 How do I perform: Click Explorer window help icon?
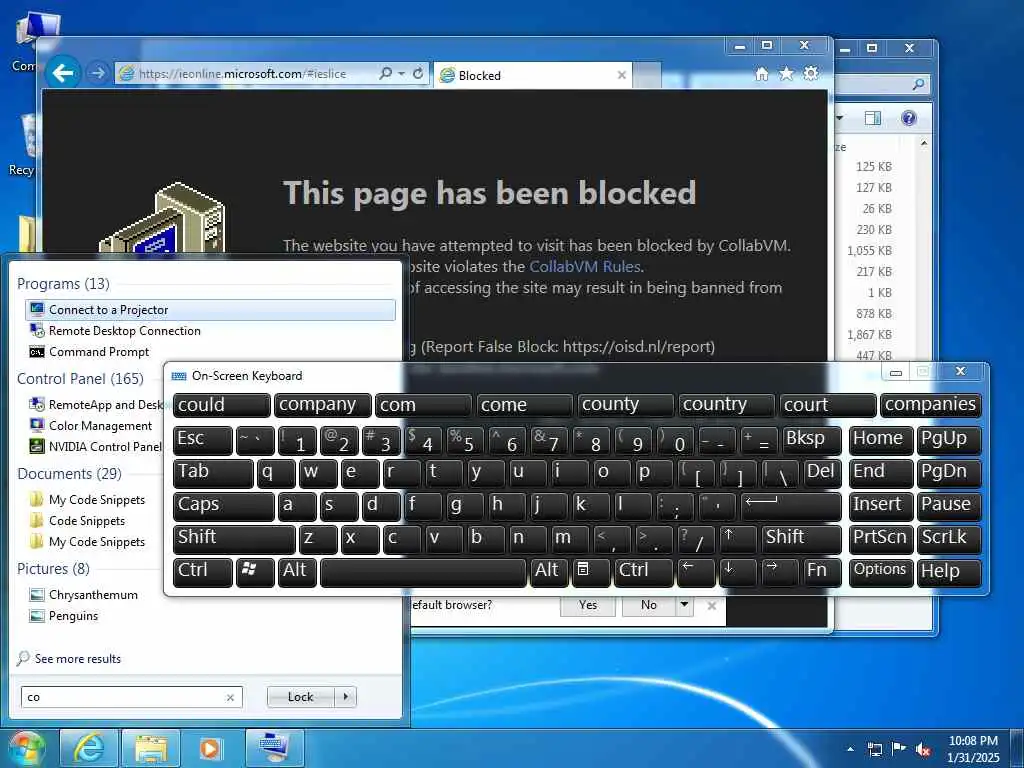tap(908, 118)
